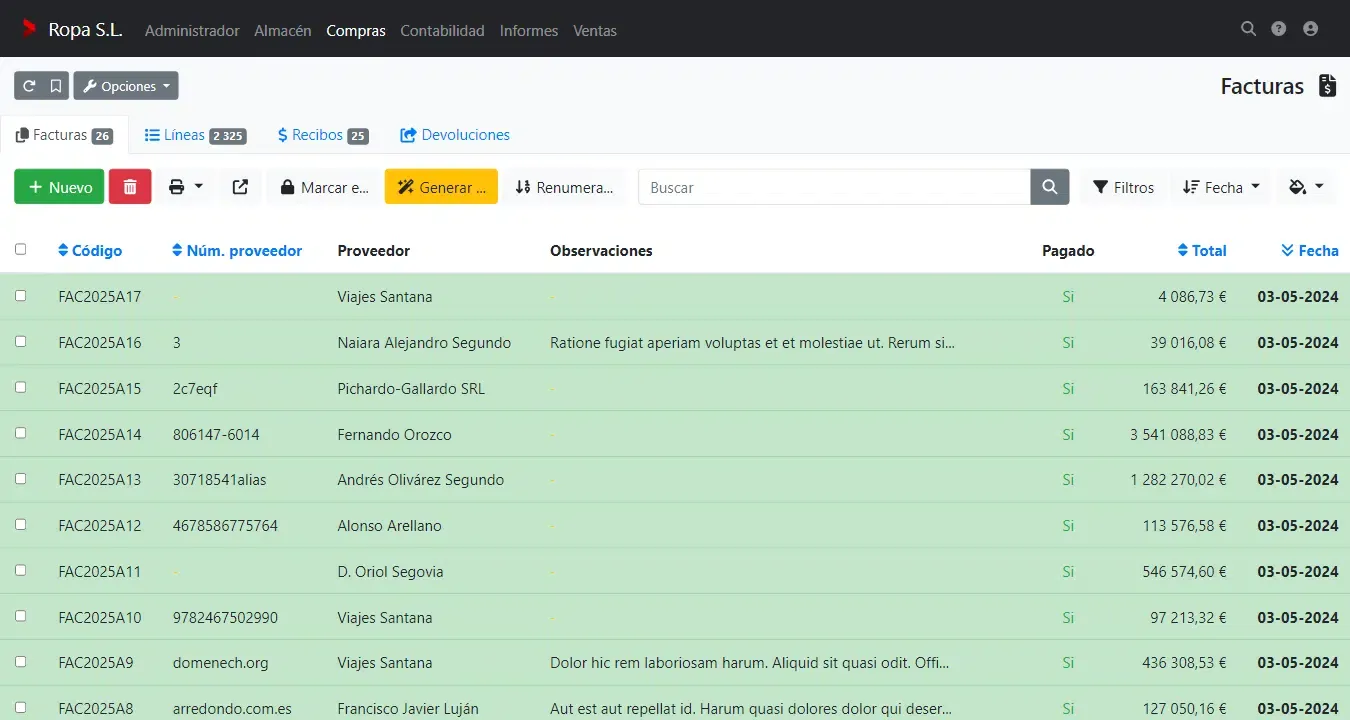
Task: Tick the checkbox for invoice FAC2025A17
Action: [x=21, y=296]
